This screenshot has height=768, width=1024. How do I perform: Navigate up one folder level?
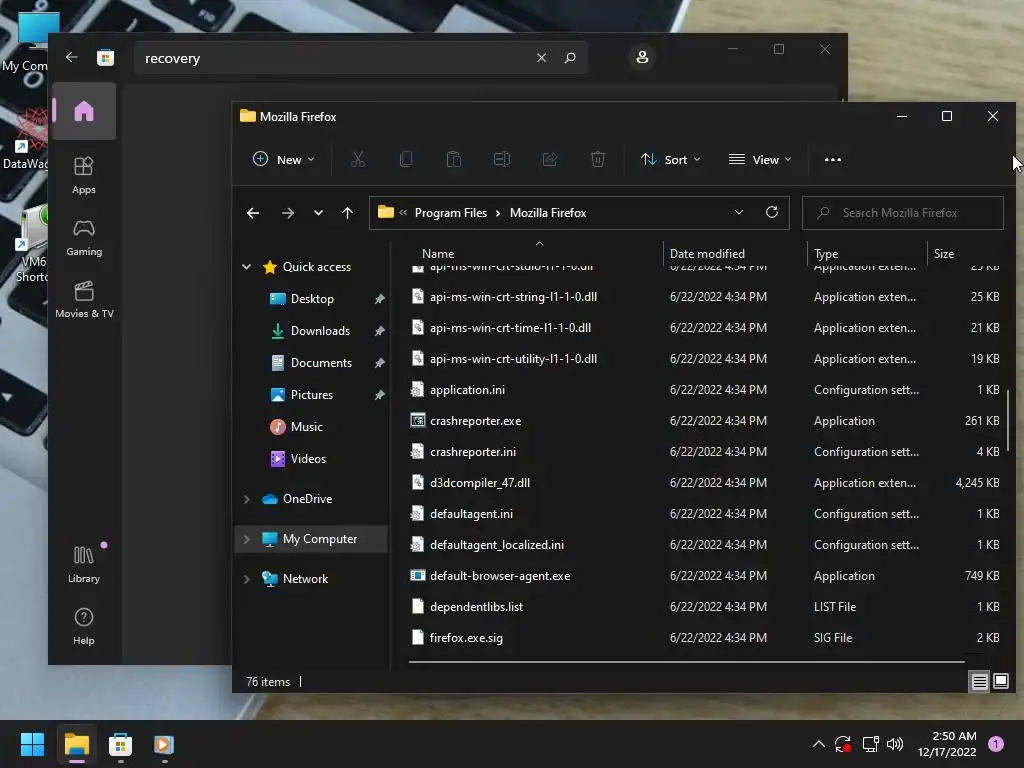pyautogui.click(x=347, y=213)
